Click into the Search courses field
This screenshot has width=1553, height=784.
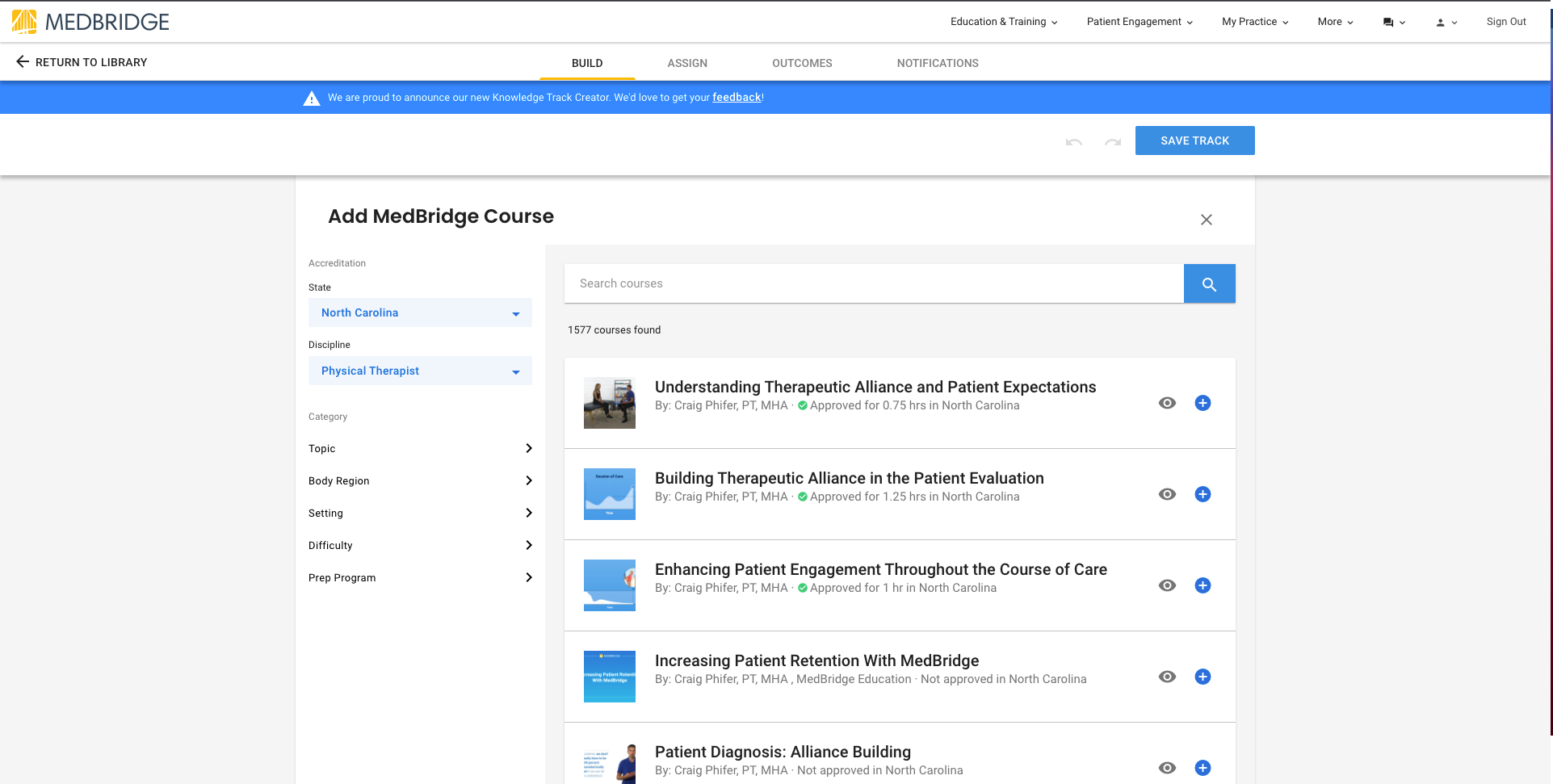tap(874, 283)
